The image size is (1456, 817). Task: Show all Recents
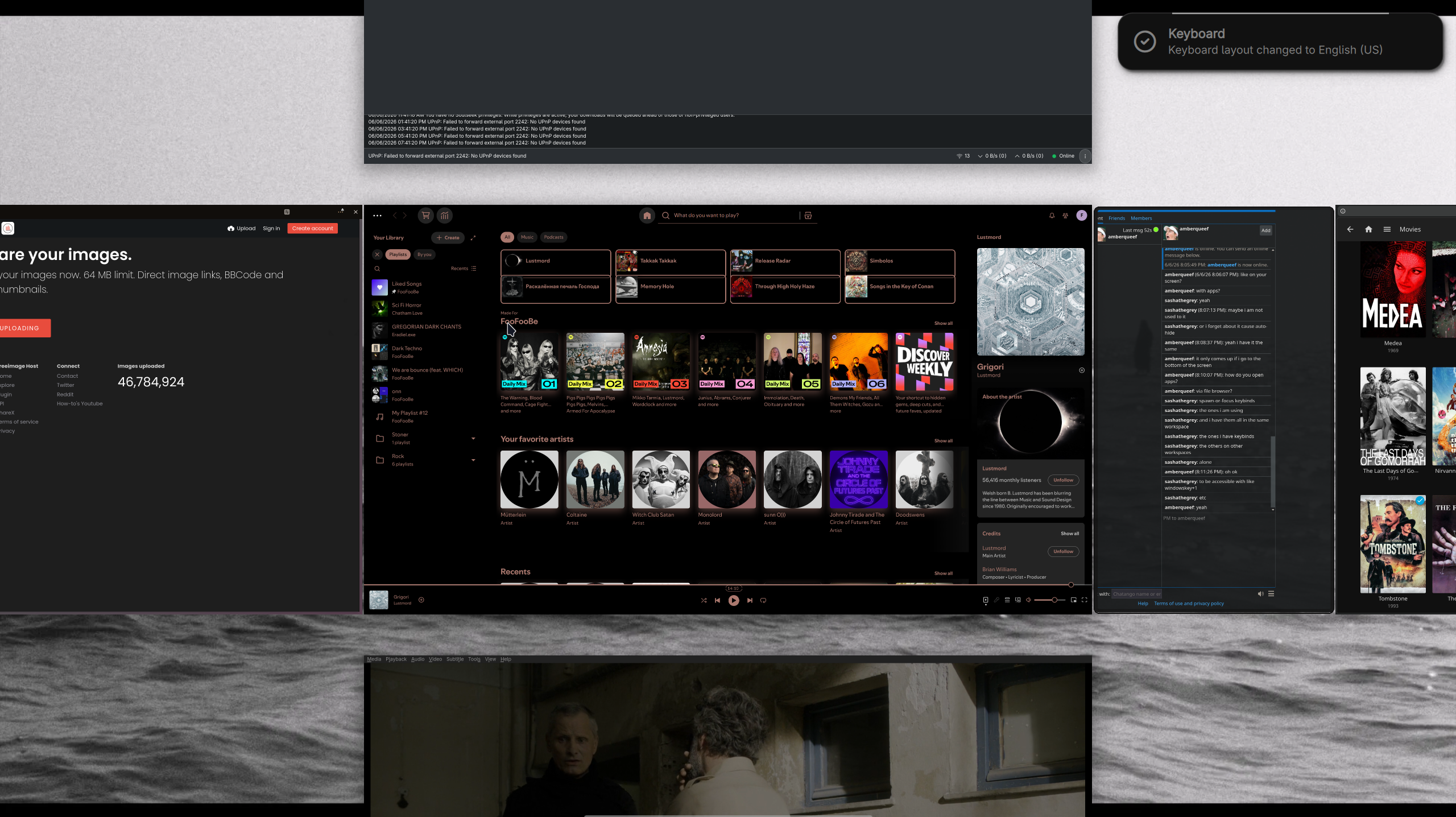(943, 573)
